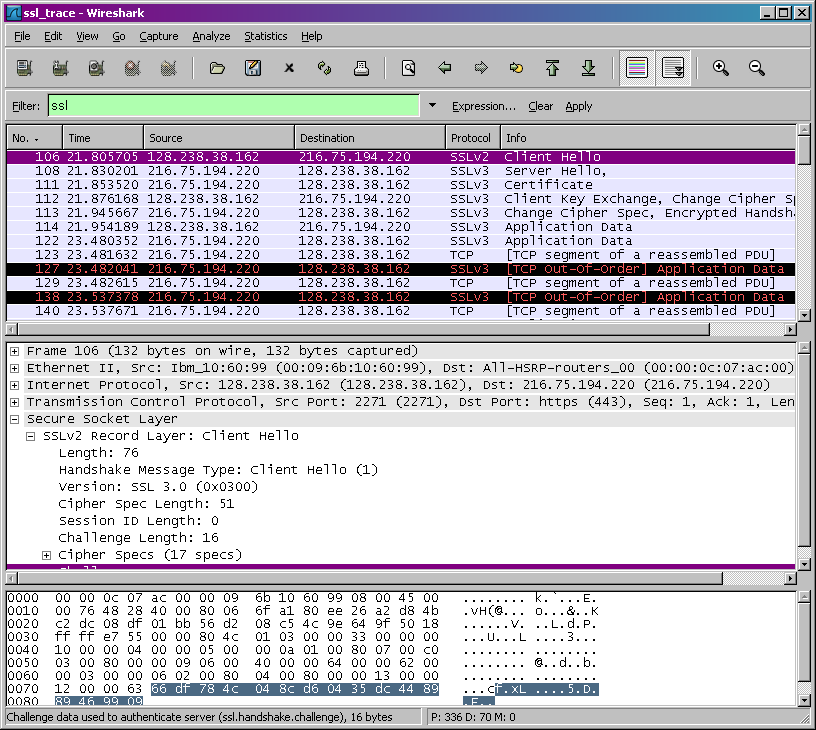816x730 pixels.
Task: Select the Challenge Length: 16 field
Action: click(x=138, y=538)
